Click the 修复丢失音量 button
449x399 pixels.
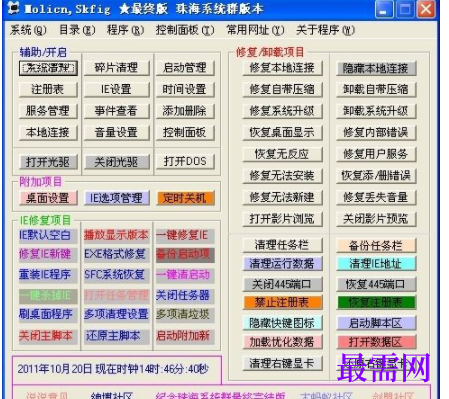pyautogui.click(x=376, y=197)
